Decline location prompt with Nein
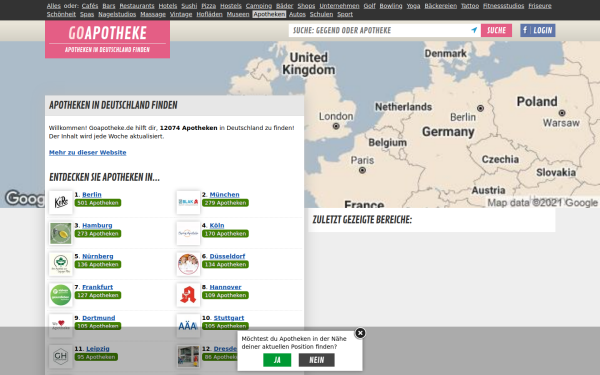 (x=316, y=360)
